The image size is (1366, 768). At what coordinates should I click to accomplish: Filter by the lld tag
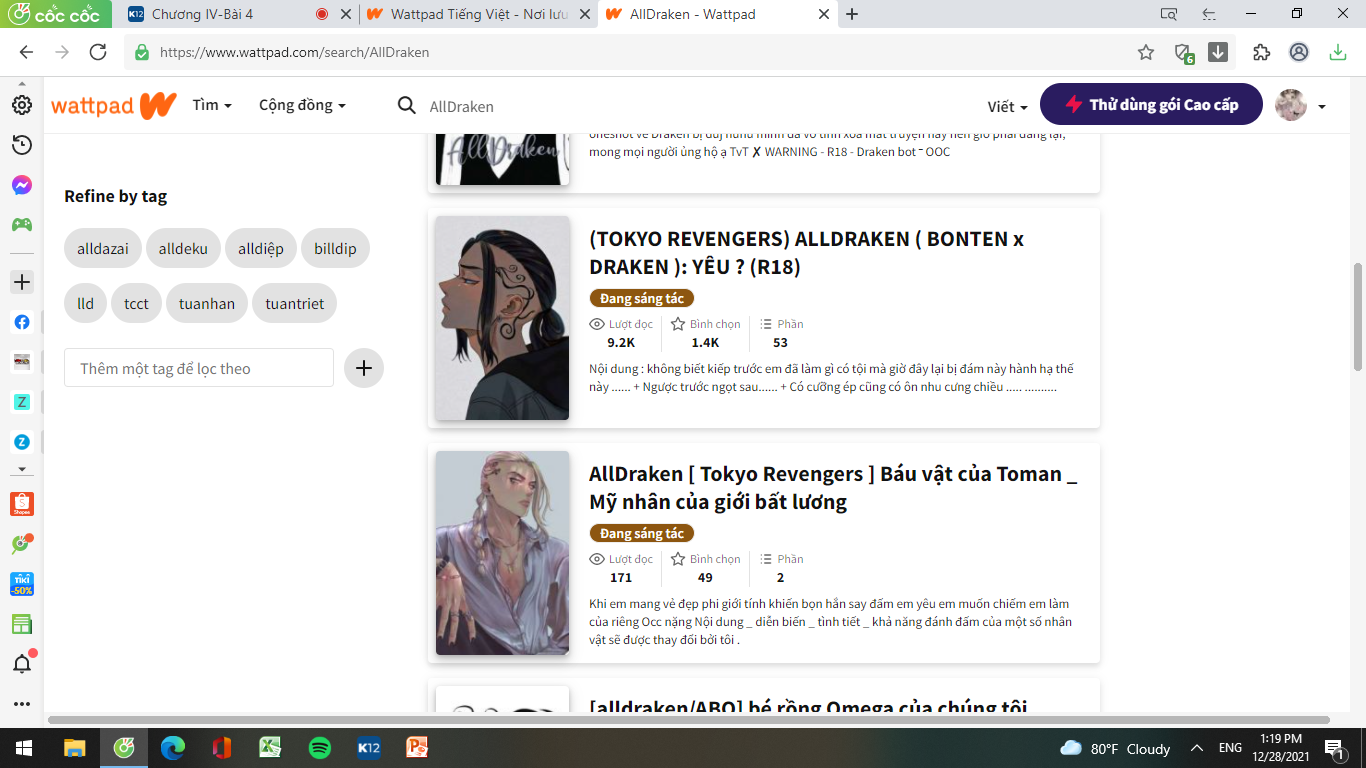(x=85, y=303)
